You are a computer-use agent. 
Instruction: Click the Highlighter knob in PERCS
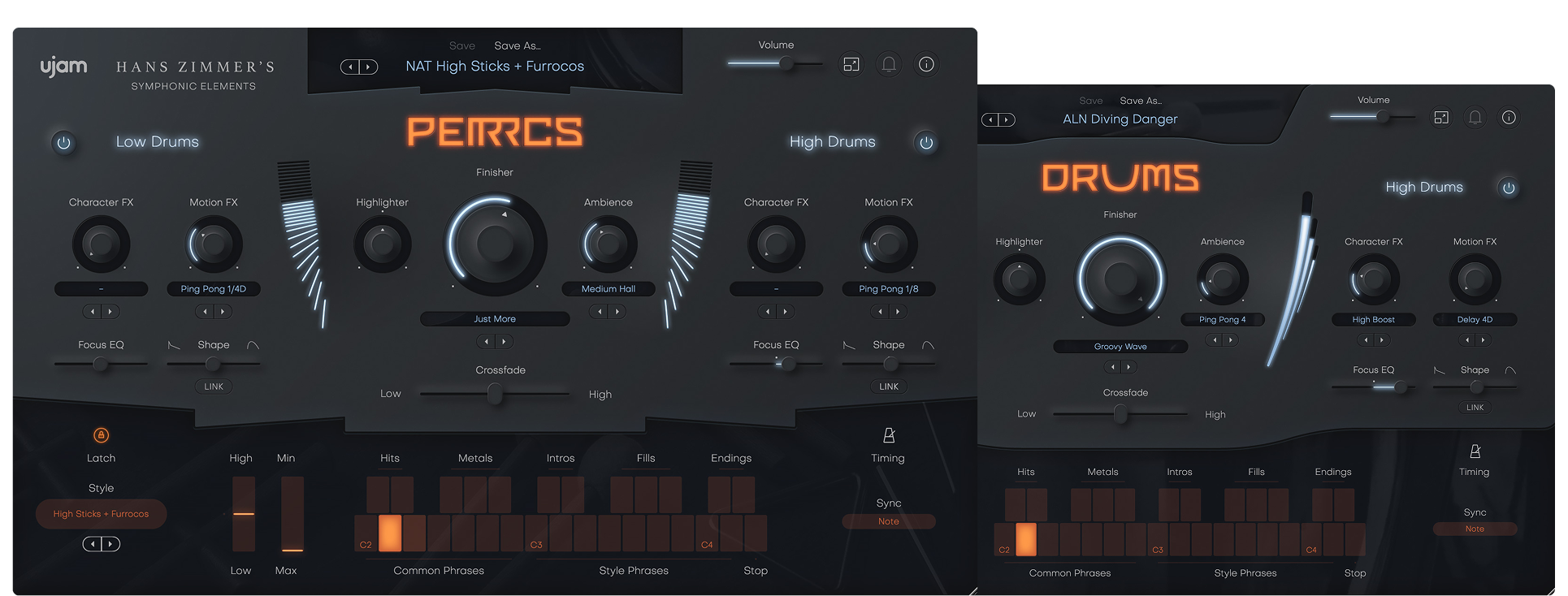tap(383, 244)
